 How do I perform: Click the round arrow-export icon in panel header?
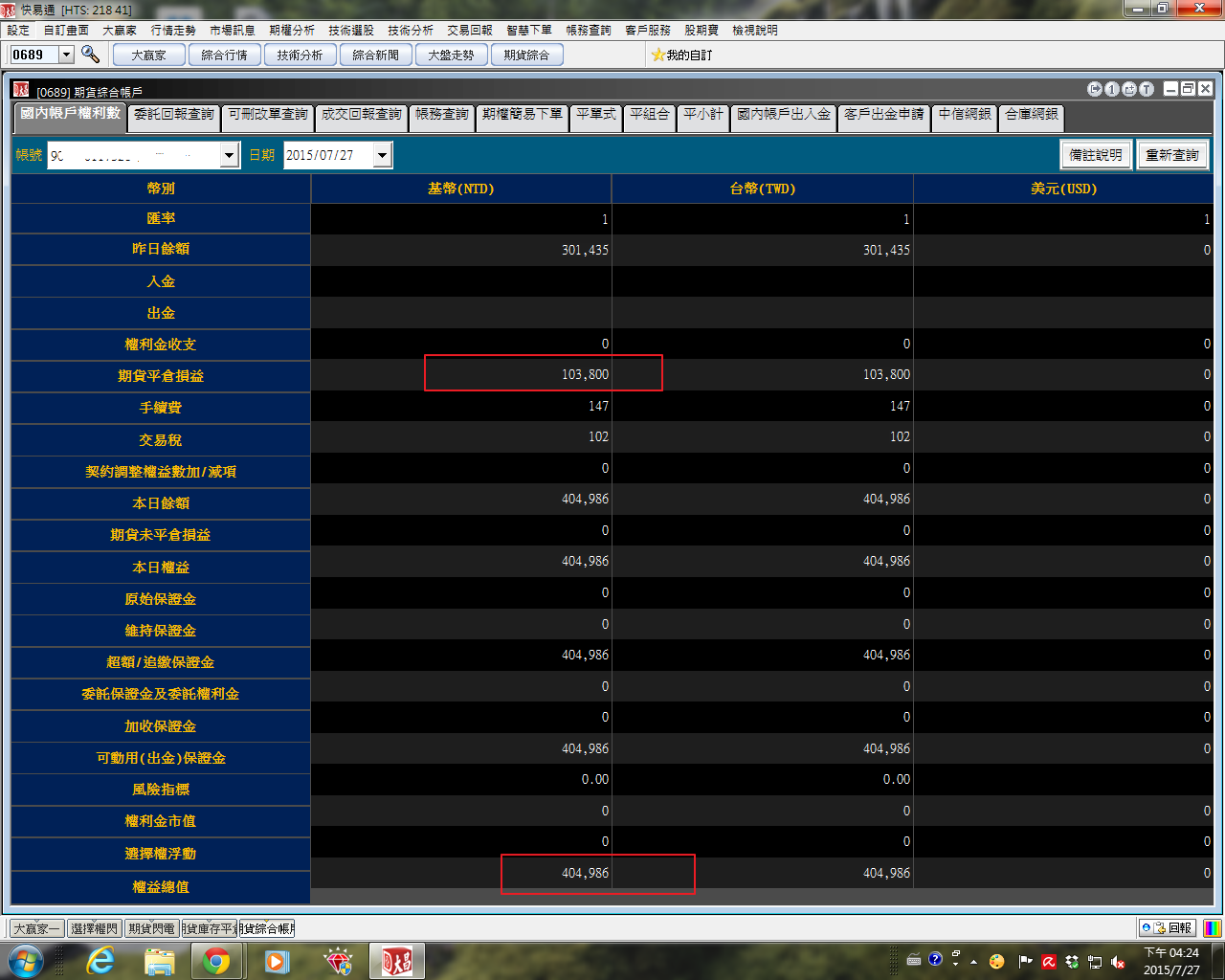click(1095, 89)
